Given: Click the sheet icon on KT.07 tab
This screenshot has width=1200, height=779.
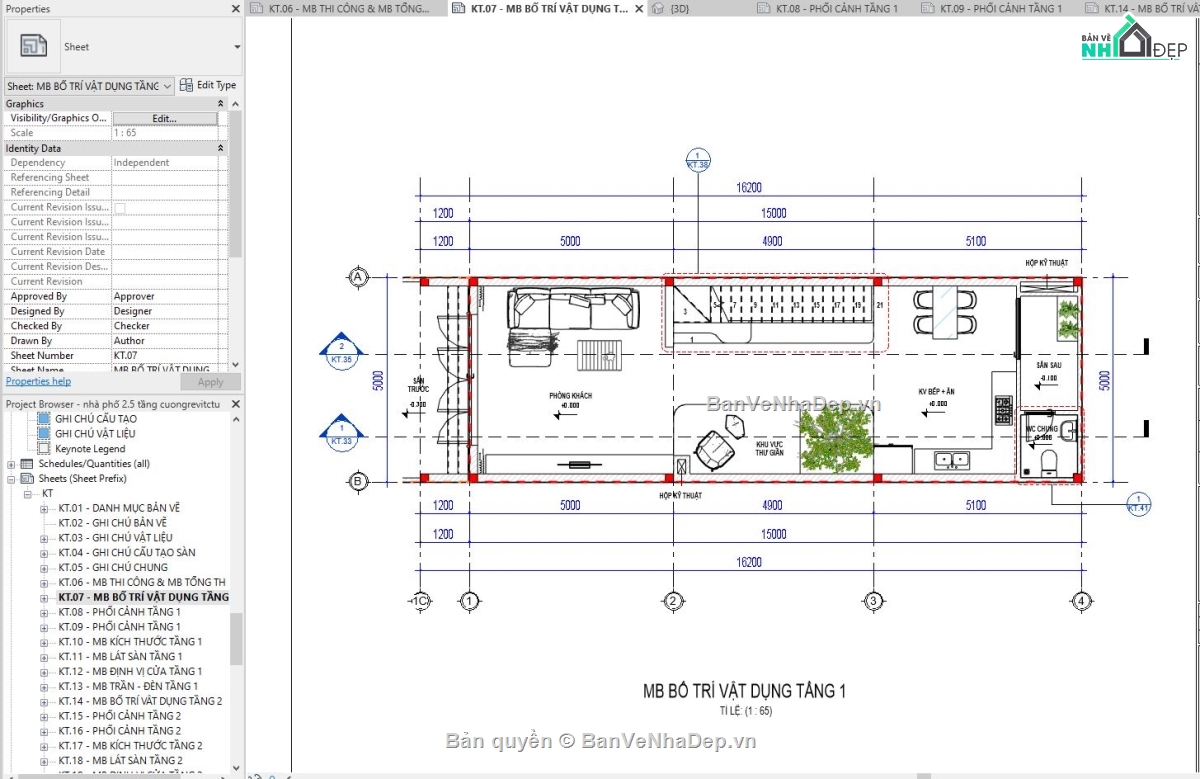Looking at the screenshot, I should (x=458, y=8).
